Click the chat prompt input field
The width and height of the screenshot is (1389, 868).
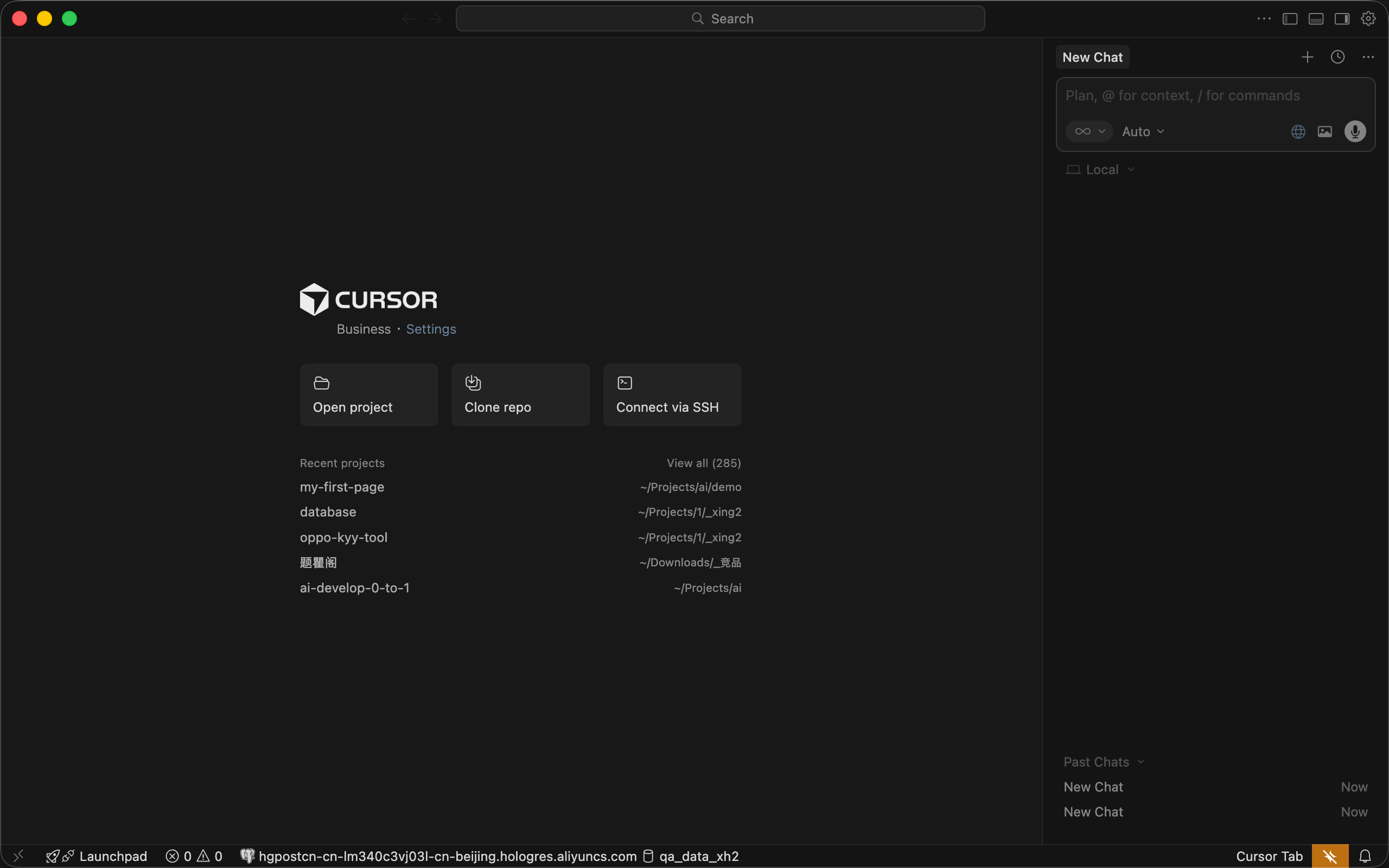[1182, 95]
